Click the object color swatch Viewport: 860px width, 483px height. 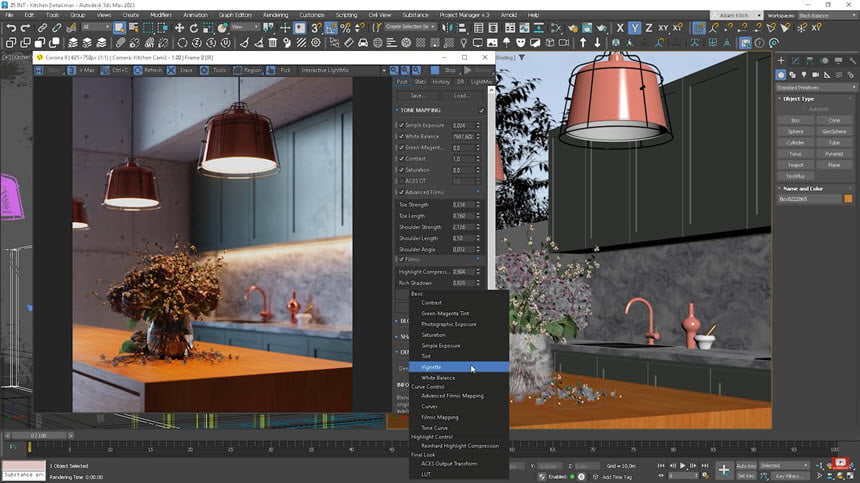click(848, 199)
